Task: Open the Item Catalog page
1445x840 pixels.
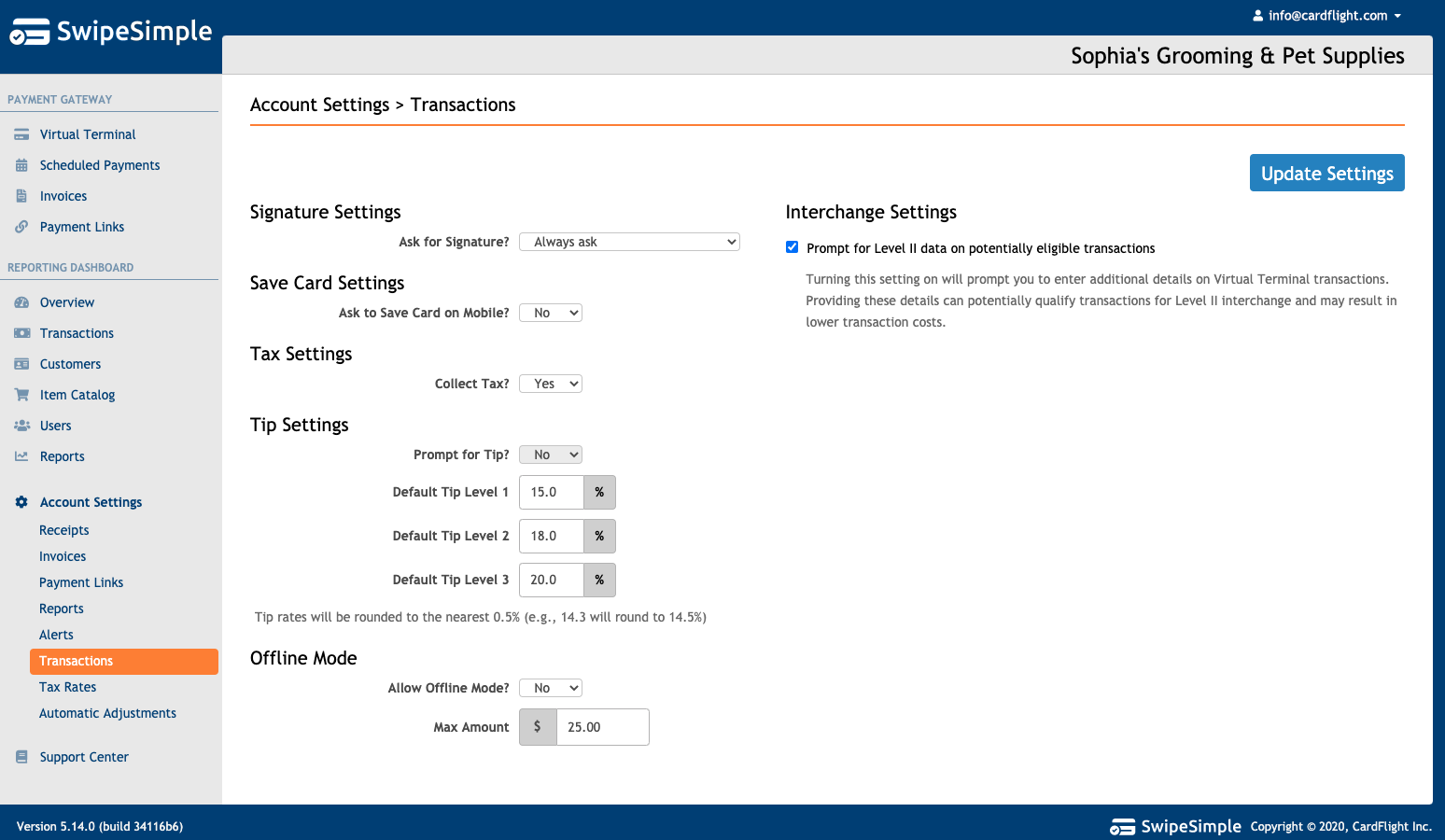Action: pos(77,395)
